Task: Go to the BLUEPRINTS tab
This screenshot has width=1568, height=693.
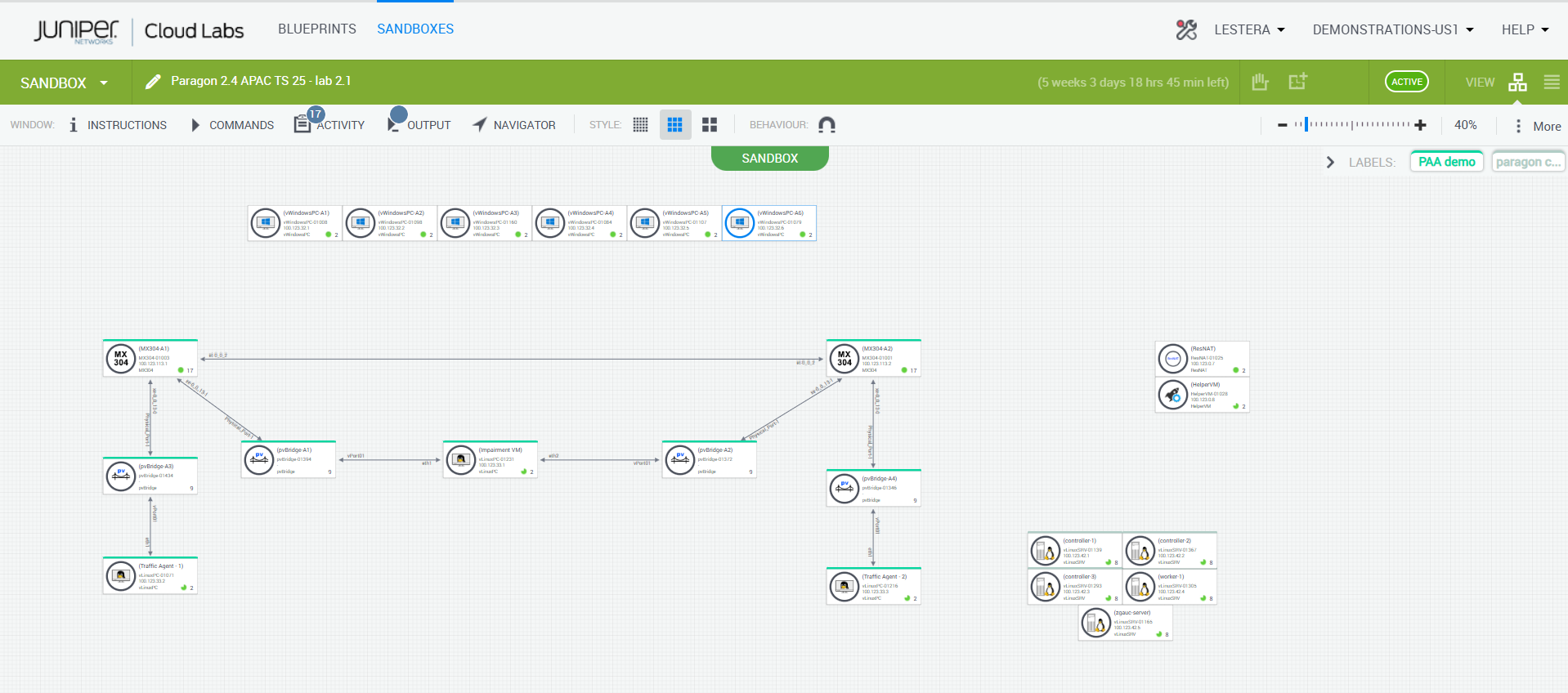Action: 316,29
